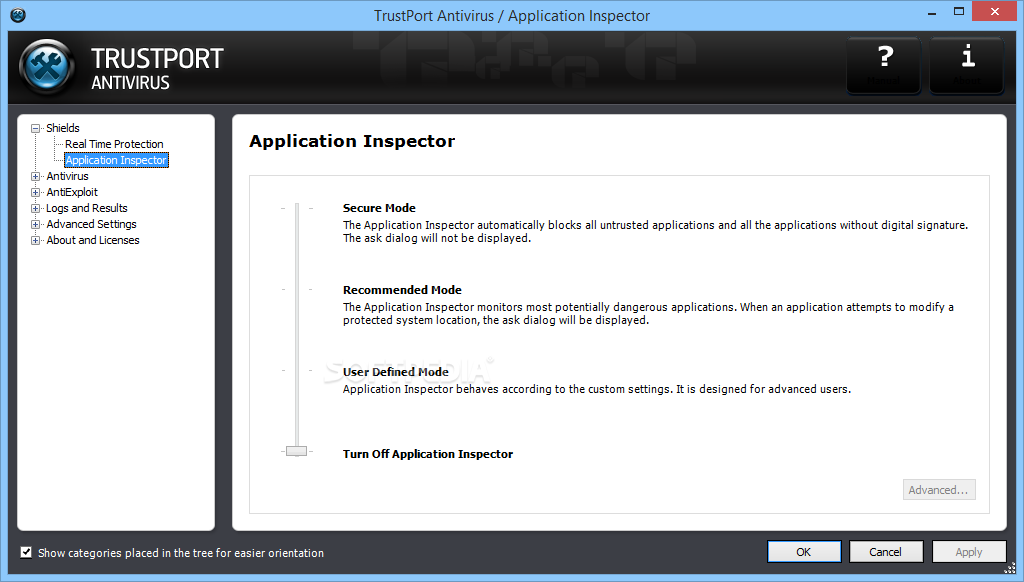Minimize the TrustPort Antivirus window

[x=932, y=12]
